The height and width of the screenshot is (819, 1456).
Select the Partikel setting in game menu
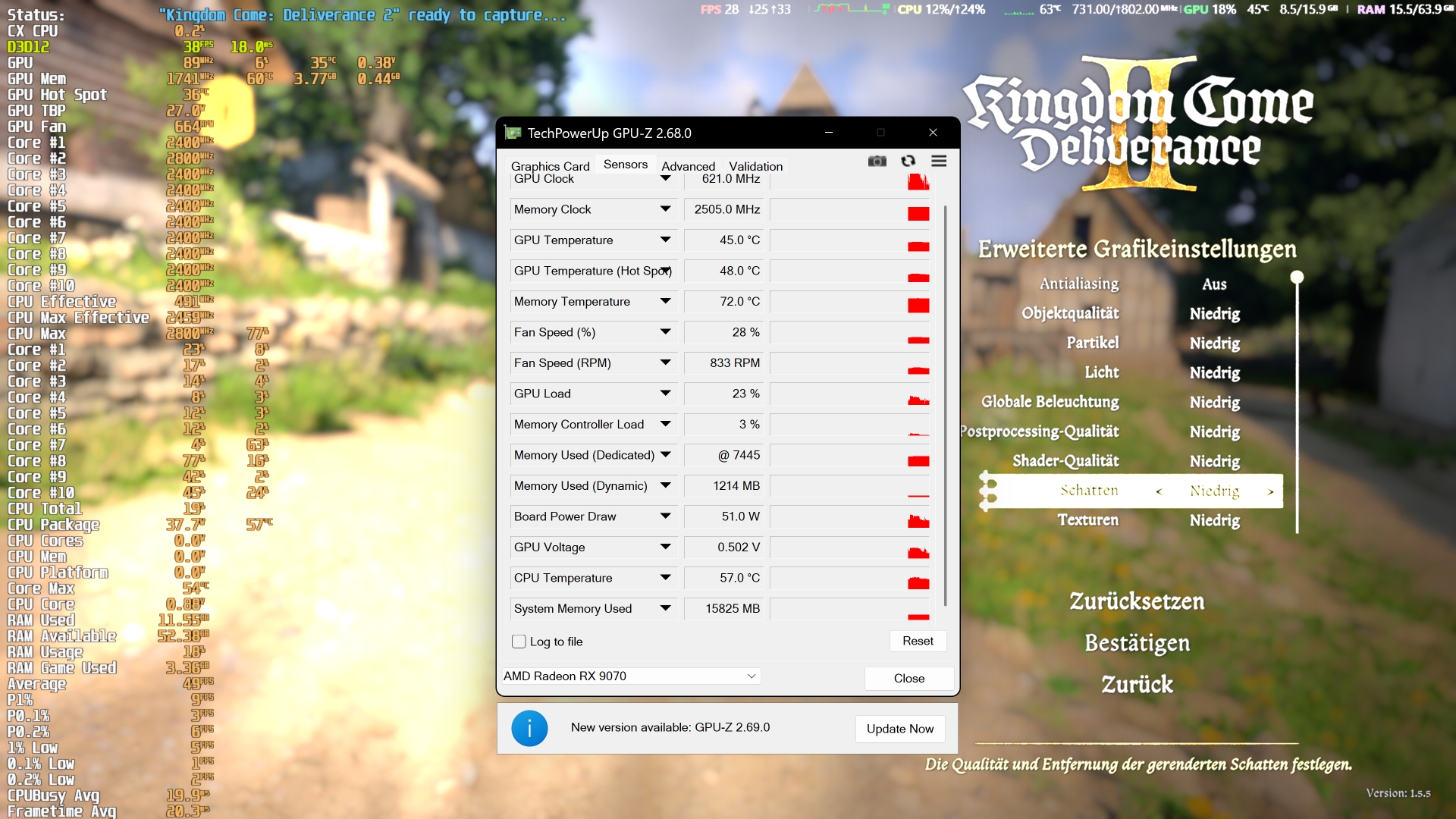[x=1093, y=343]
